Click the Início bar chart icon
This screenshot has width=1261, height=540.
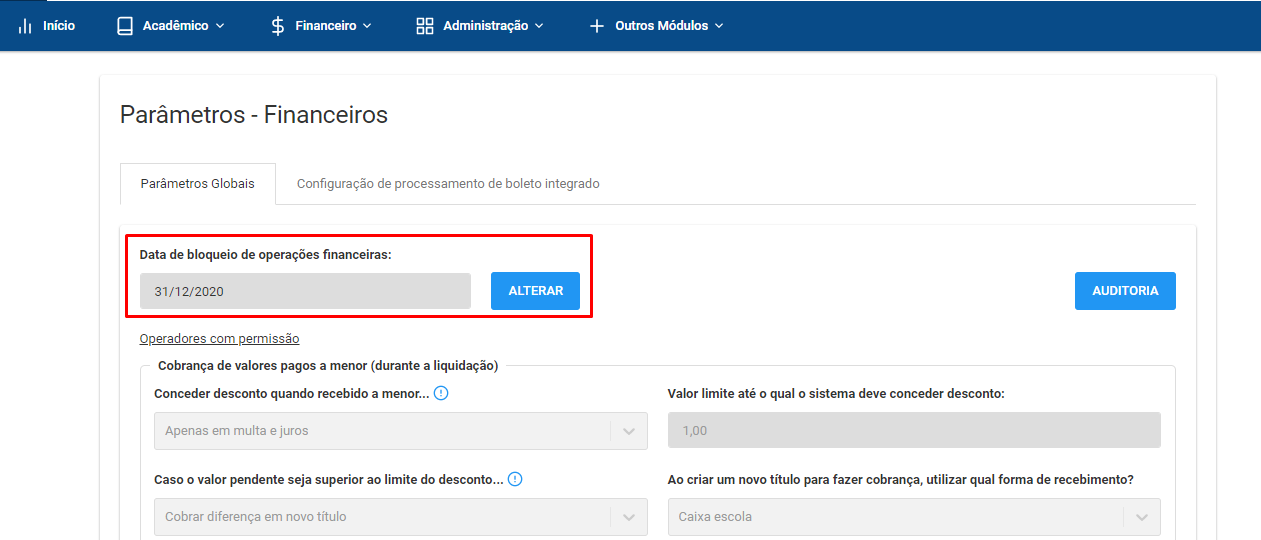coord(26,26)
